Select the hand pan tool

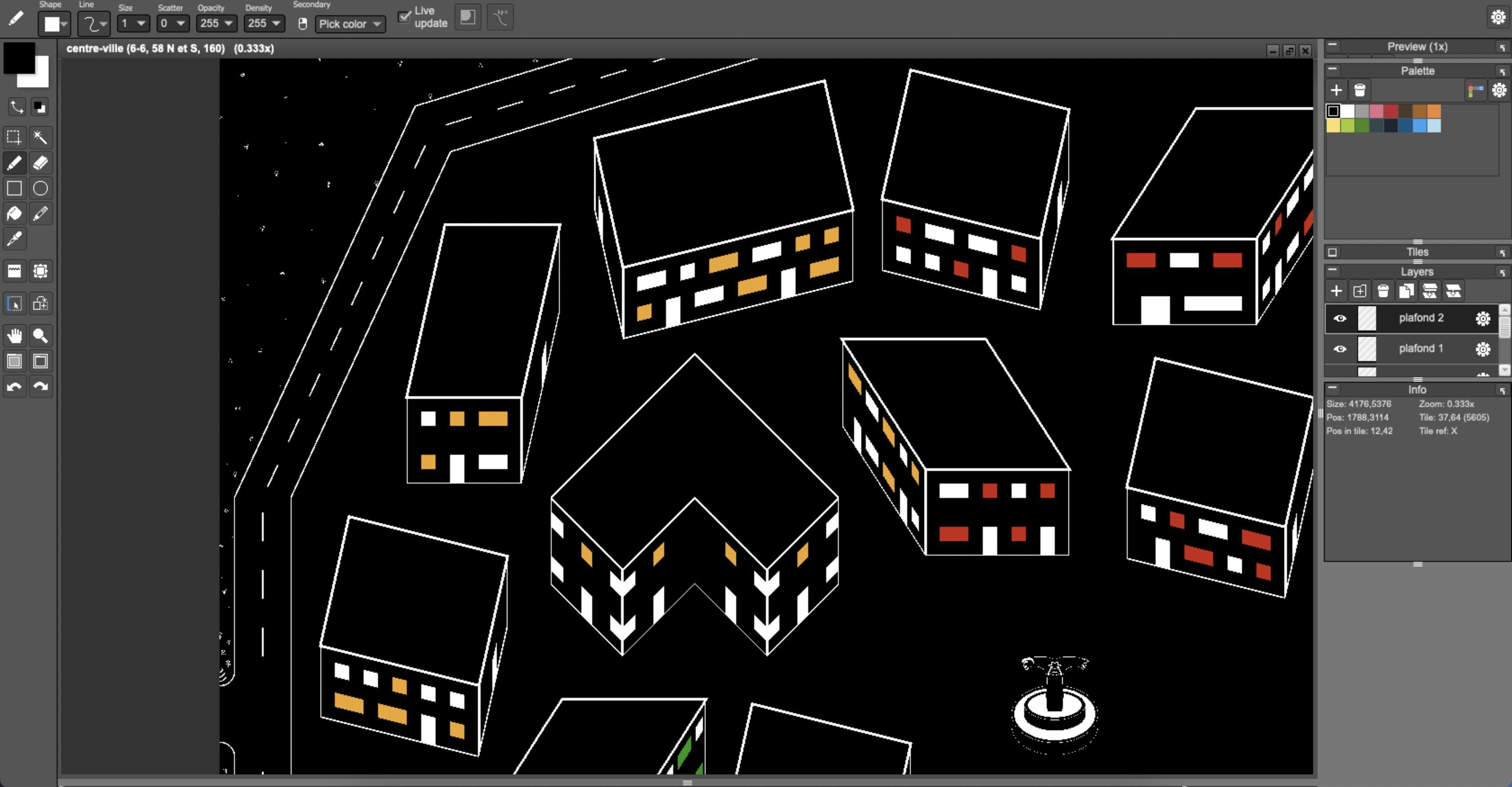pyautogui.click(x=14, y=335)
